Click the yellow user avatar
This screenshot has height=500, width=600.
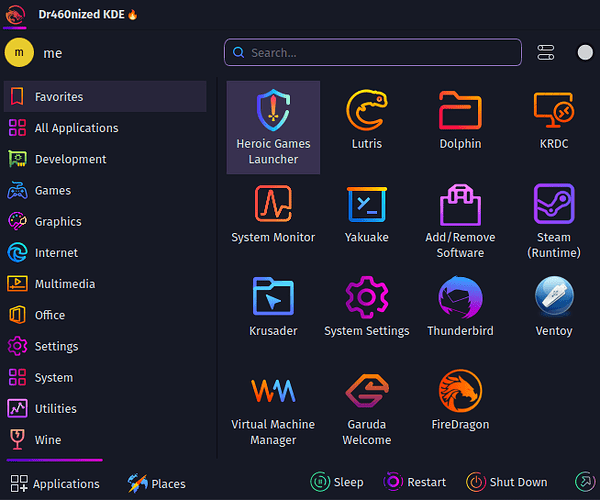point(19,52)
